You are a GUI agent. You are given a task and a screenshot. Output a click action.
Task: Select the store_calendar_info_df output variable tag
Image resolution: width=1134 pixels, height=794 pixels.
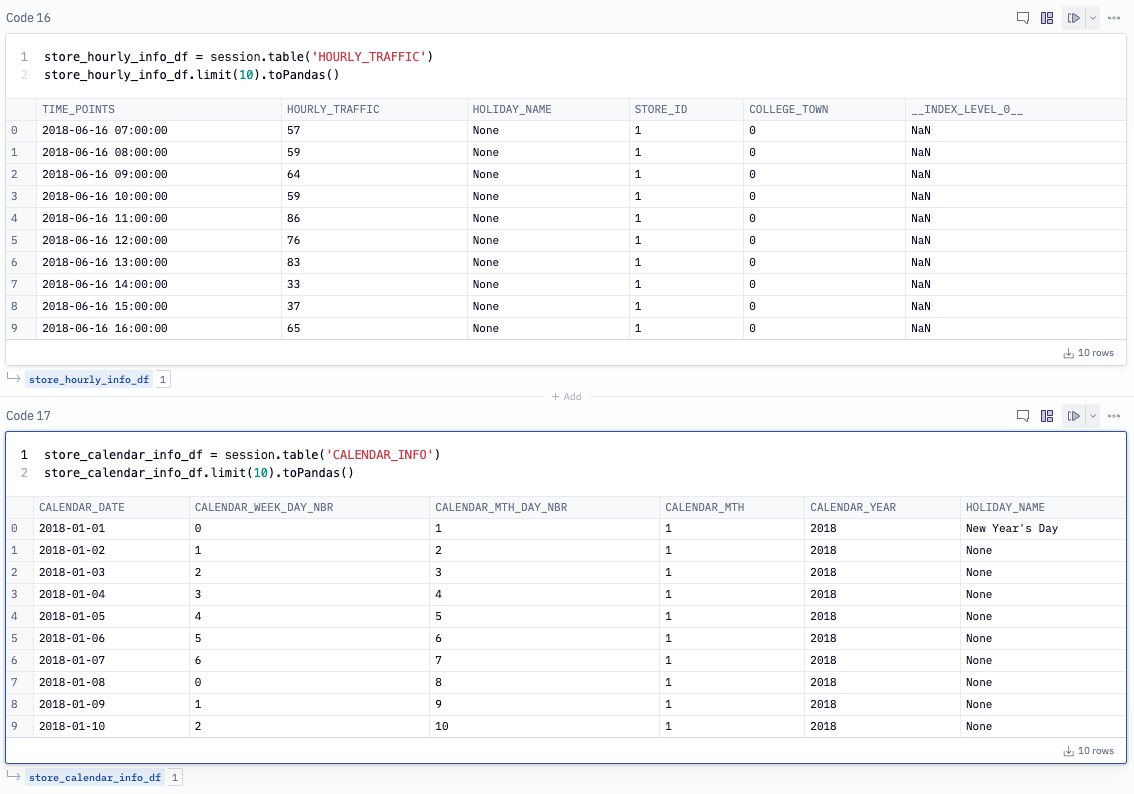[95, 778]
